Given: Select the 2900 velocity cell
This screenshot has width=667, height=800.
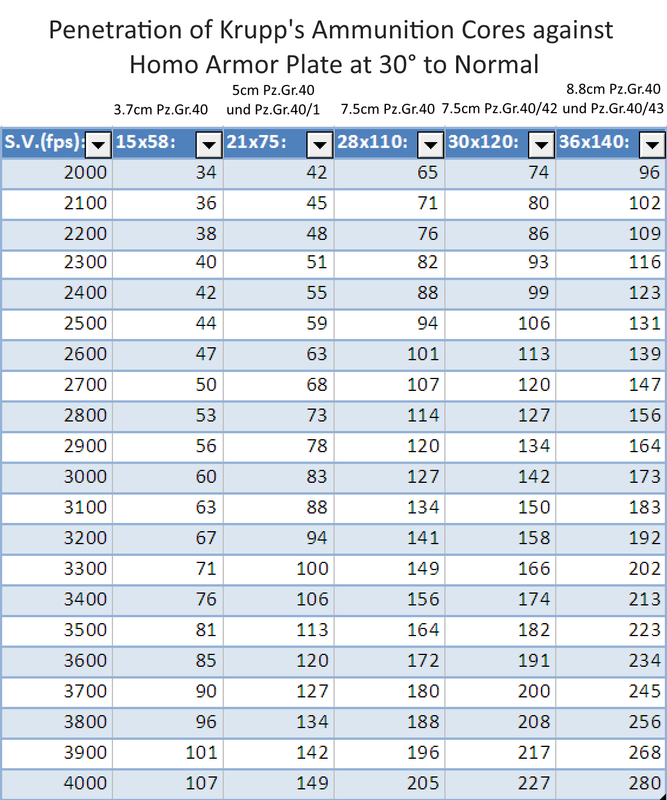Looking at the screenshot, I should (x=57, y=447).
